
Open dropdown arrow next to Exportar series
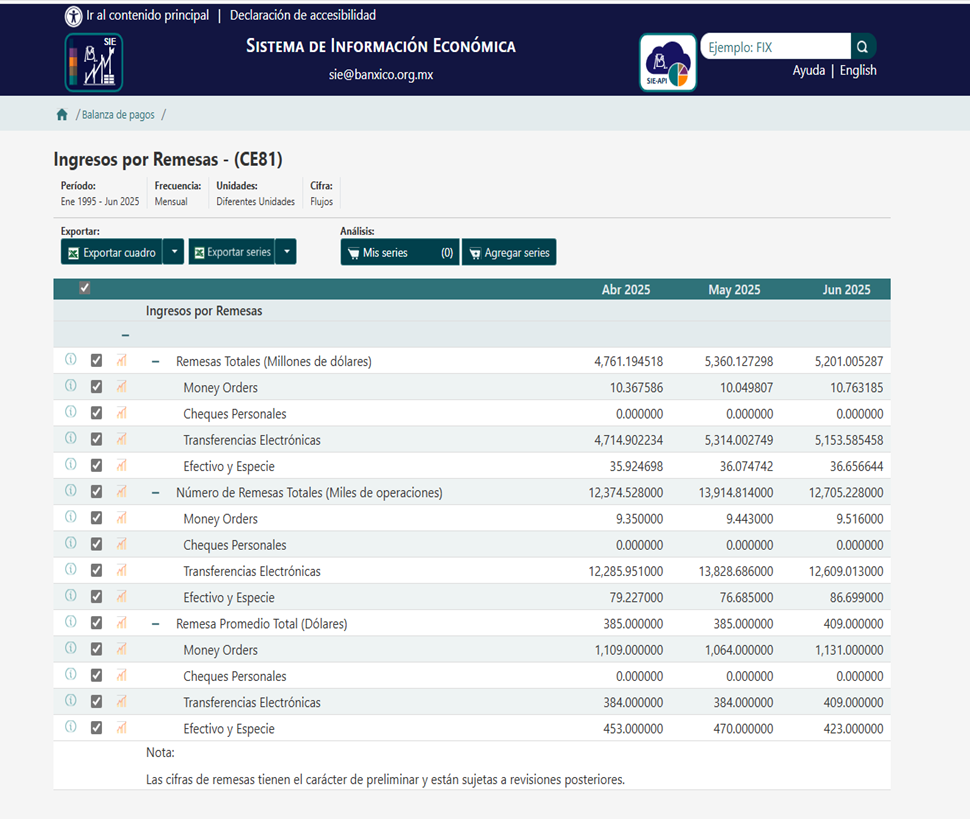pos(286,252)
